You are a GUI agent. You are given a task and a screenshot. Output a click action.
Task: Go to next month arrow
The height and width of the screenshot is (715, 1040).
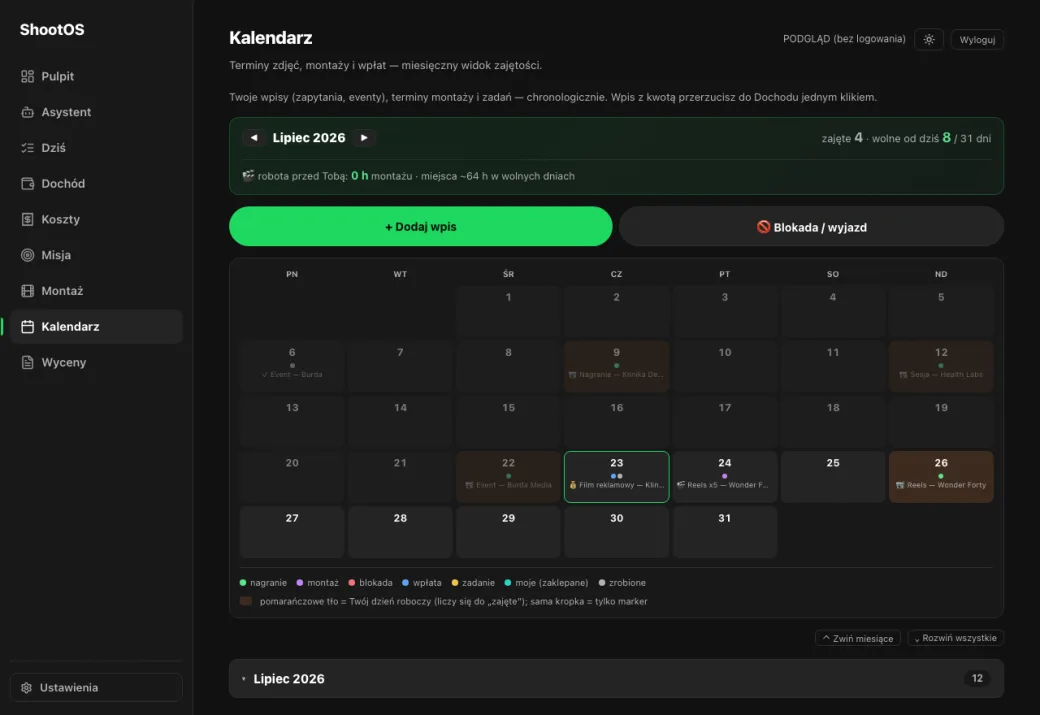coord(364,138)
